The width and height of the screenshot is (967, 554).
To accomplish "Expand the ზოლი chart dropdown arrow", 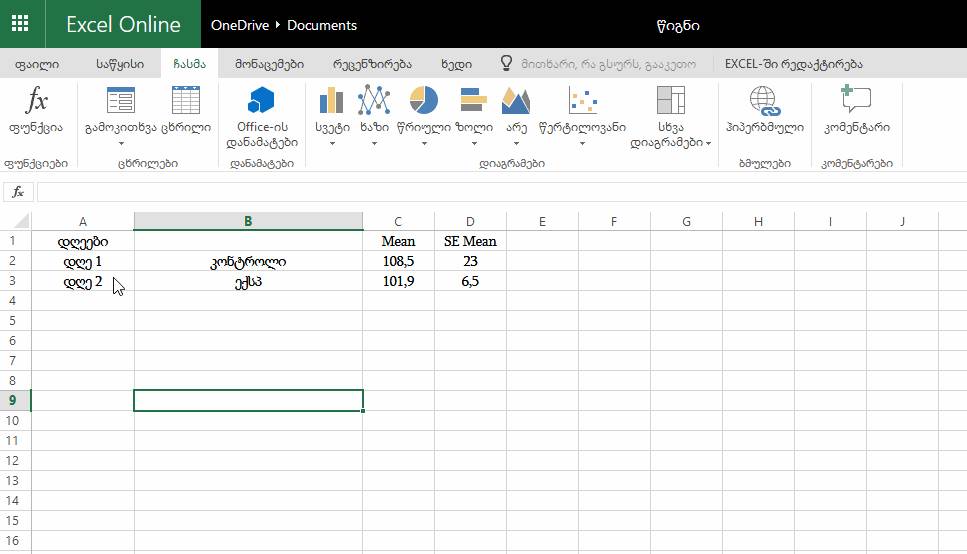I will point(474,144).
